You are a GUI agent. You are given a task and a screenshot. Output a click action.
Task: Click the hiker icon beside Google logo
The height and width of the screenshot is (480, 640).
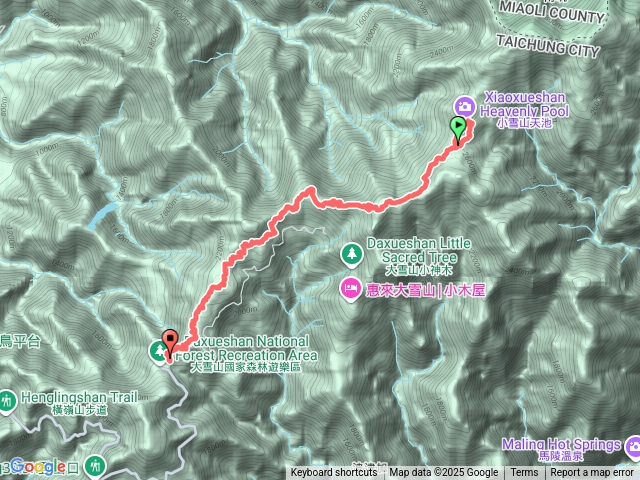(x=96, y=465)
